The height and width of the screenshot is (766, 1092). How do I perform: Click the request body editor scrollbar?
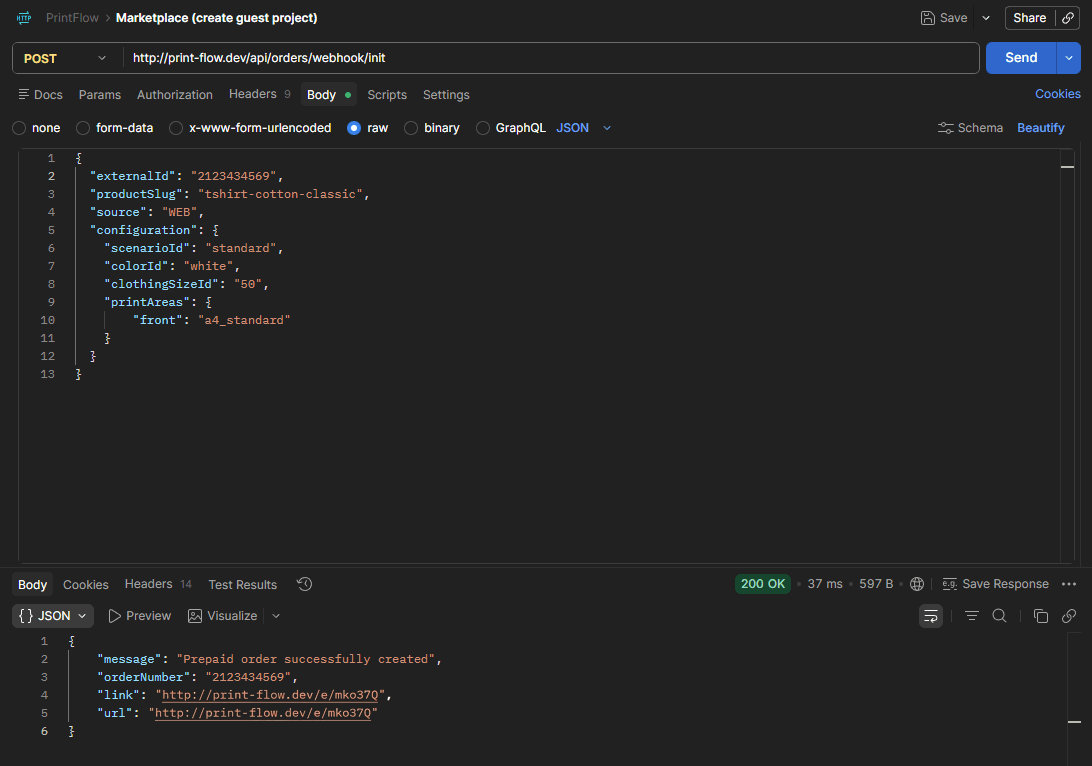pyautogui.click(x=1068, y=355)
